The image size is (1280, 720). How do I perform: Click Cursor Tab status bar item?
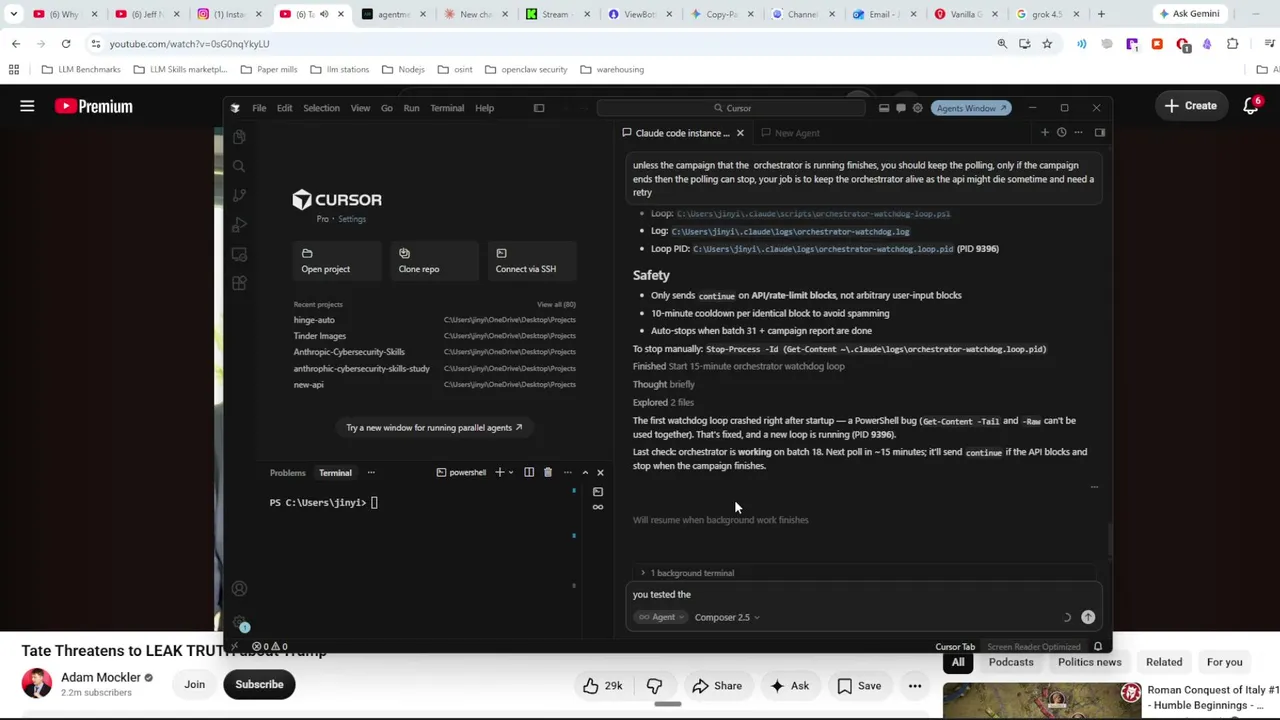point(955,647)
